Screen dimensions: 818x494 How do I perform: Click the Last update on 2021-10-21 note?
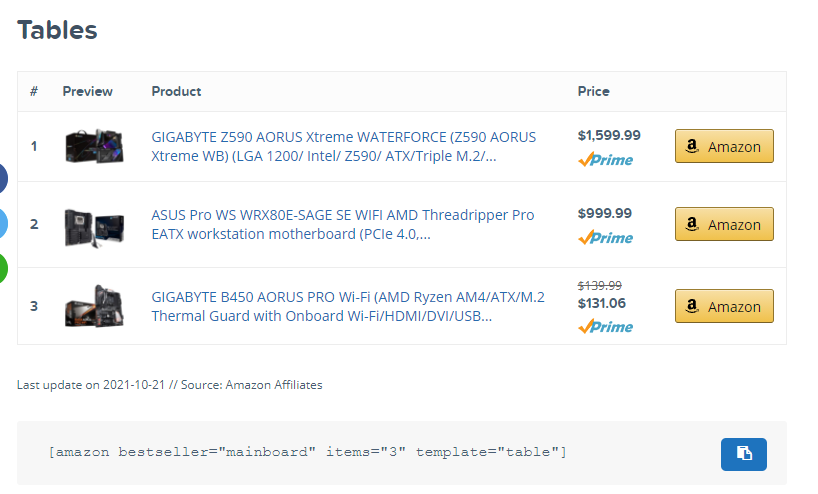(170, 384)
